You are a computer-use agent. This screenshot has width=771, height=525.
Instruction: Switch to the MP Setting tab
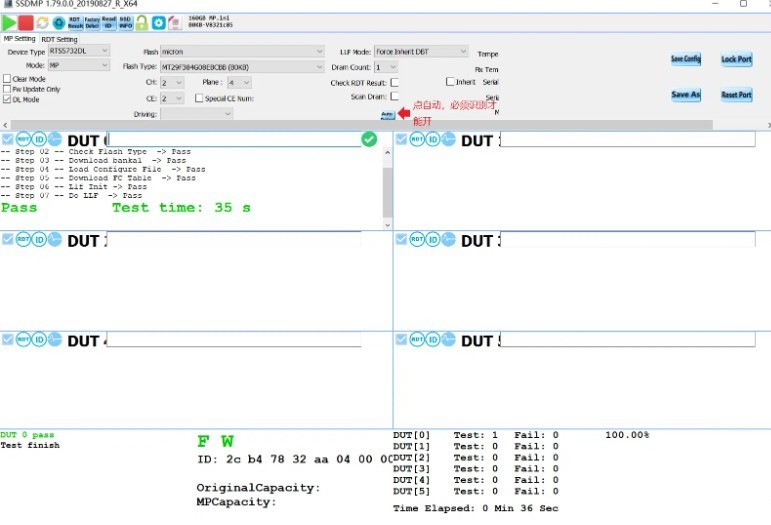click(x=19, y=39)
